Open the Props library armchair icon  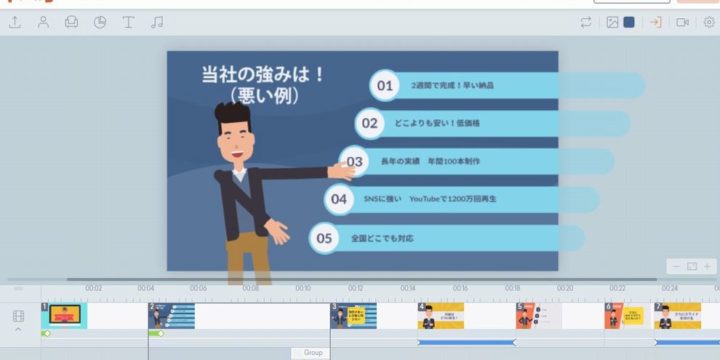pos(71,22)
